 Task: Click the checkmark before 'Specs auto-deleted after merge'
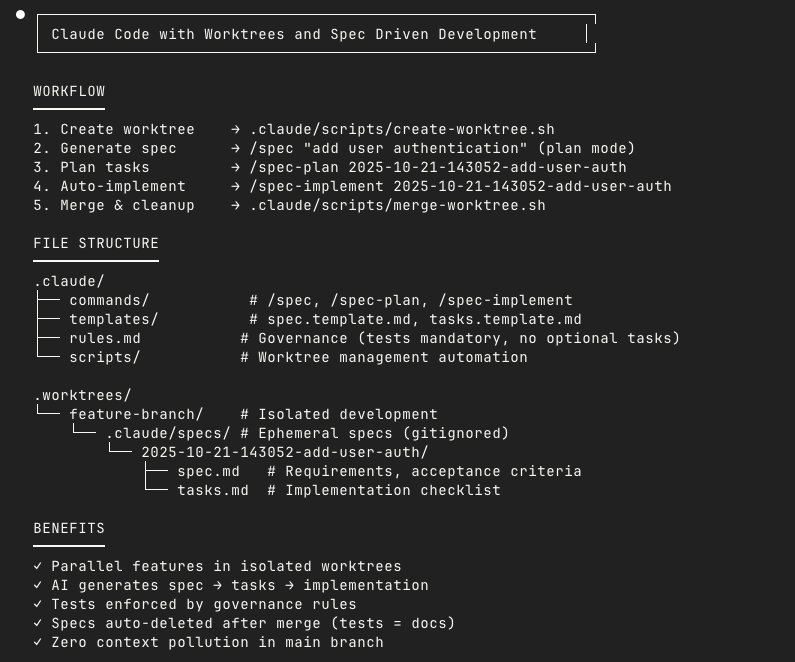(38, 622)
